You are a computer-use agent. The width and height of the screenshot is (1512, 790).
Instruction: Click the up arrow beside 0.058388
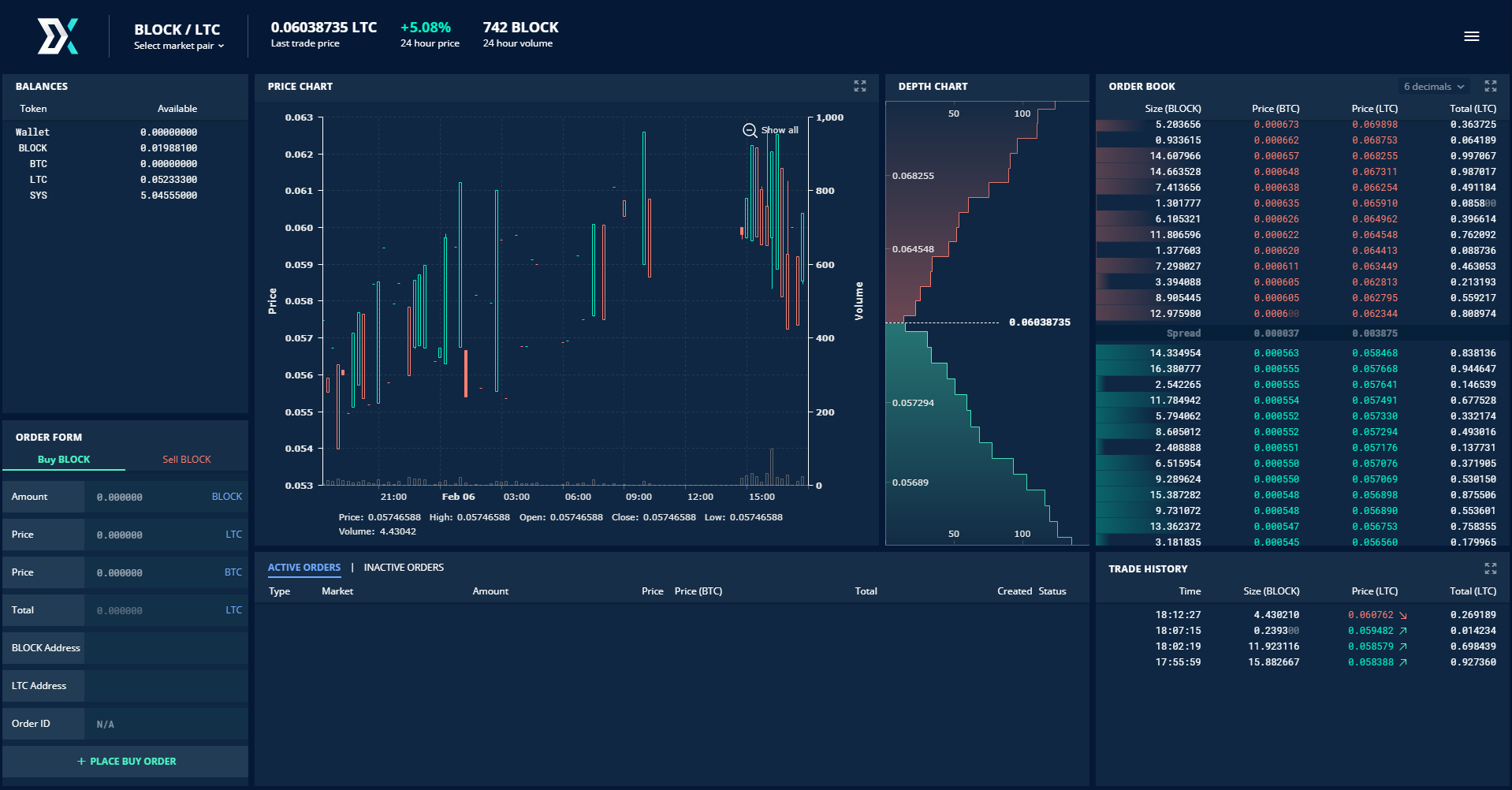pos(1403,662)
